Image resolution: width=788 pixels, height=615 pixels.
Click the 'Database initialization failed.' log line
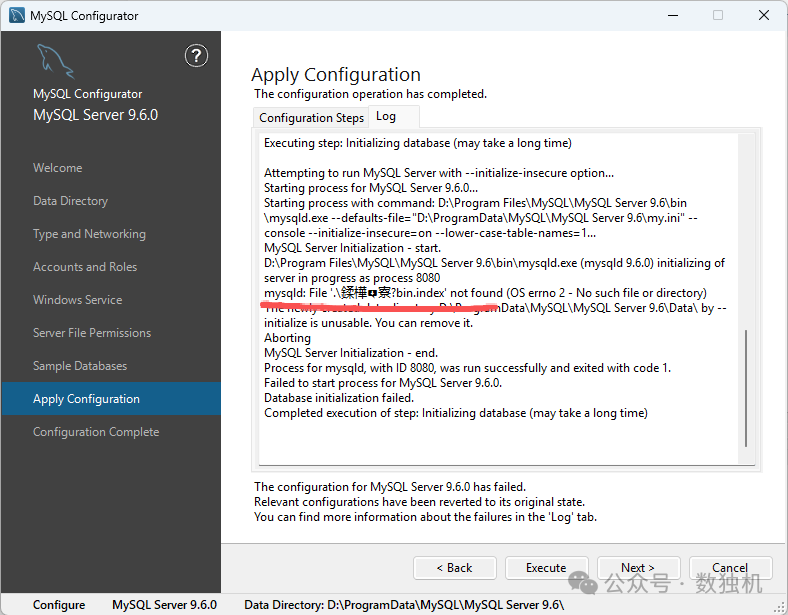point(339,398)
